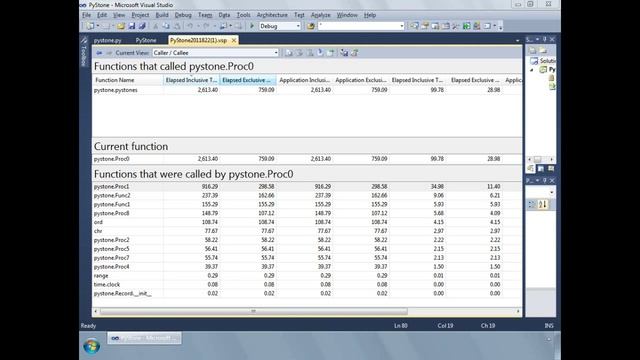Click the Categorized icon in Properties panel
640x360 pixels.
[x=531, y=204]
